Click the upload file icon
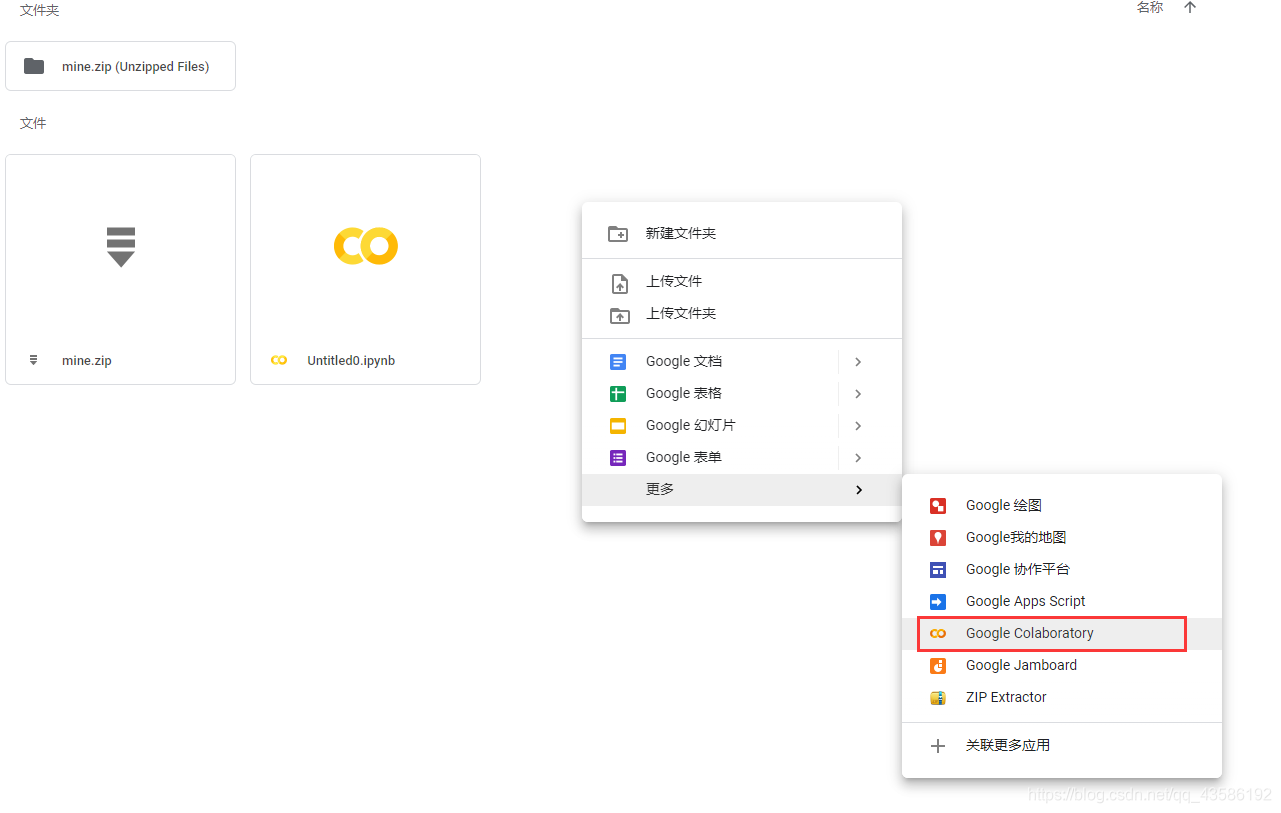 (x=619, y=283)
